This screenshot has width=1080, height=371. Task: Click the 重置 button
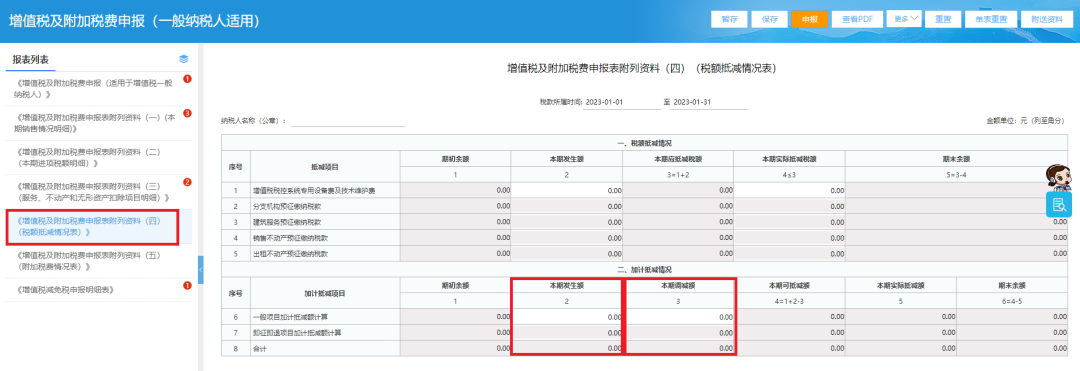click(943, 19)
